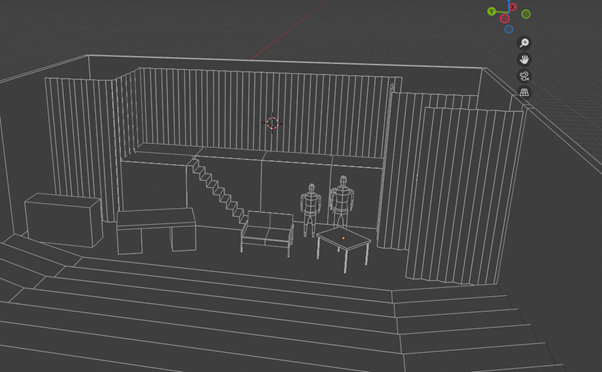Image resolution: width=602 pixels, height=372 pixels.
Task: Switch perspective/orthographic with the grid icon
Action: (524, 93)
